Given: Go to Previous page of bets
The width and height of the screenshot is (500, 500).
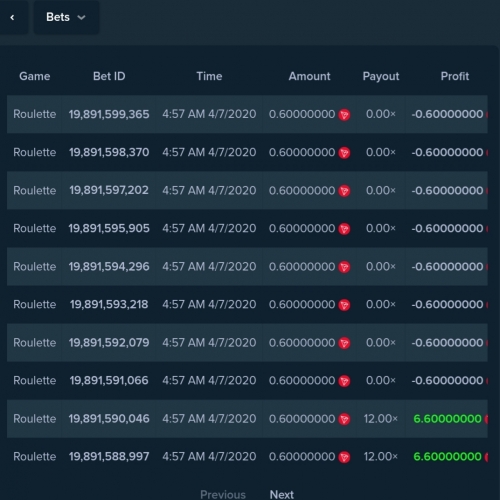Looking at the screenshot, I should [223, 494].
